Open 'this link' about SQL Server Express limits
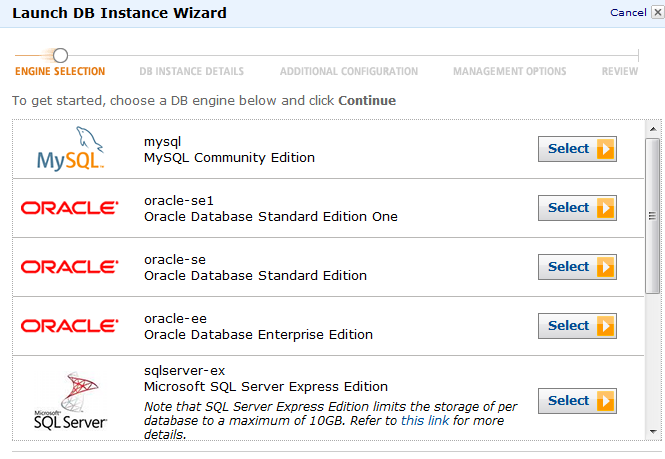This screenshot has height=459, width=665. 425,420
